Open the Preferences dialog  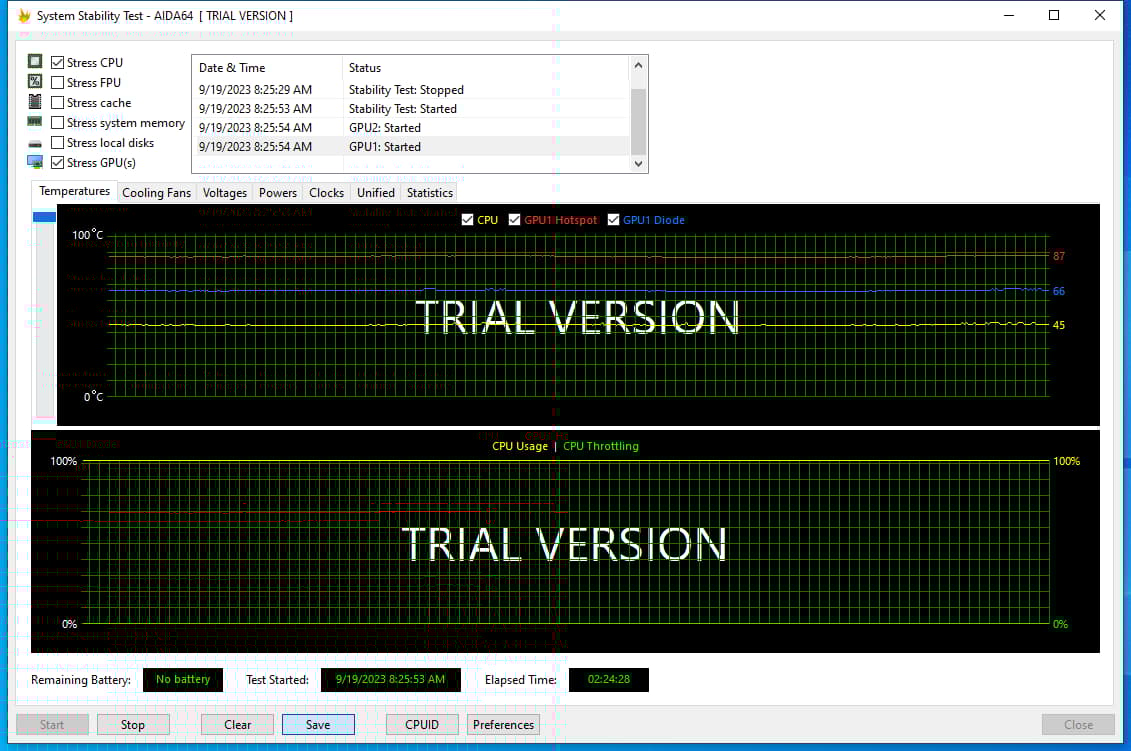click(503, 725)
